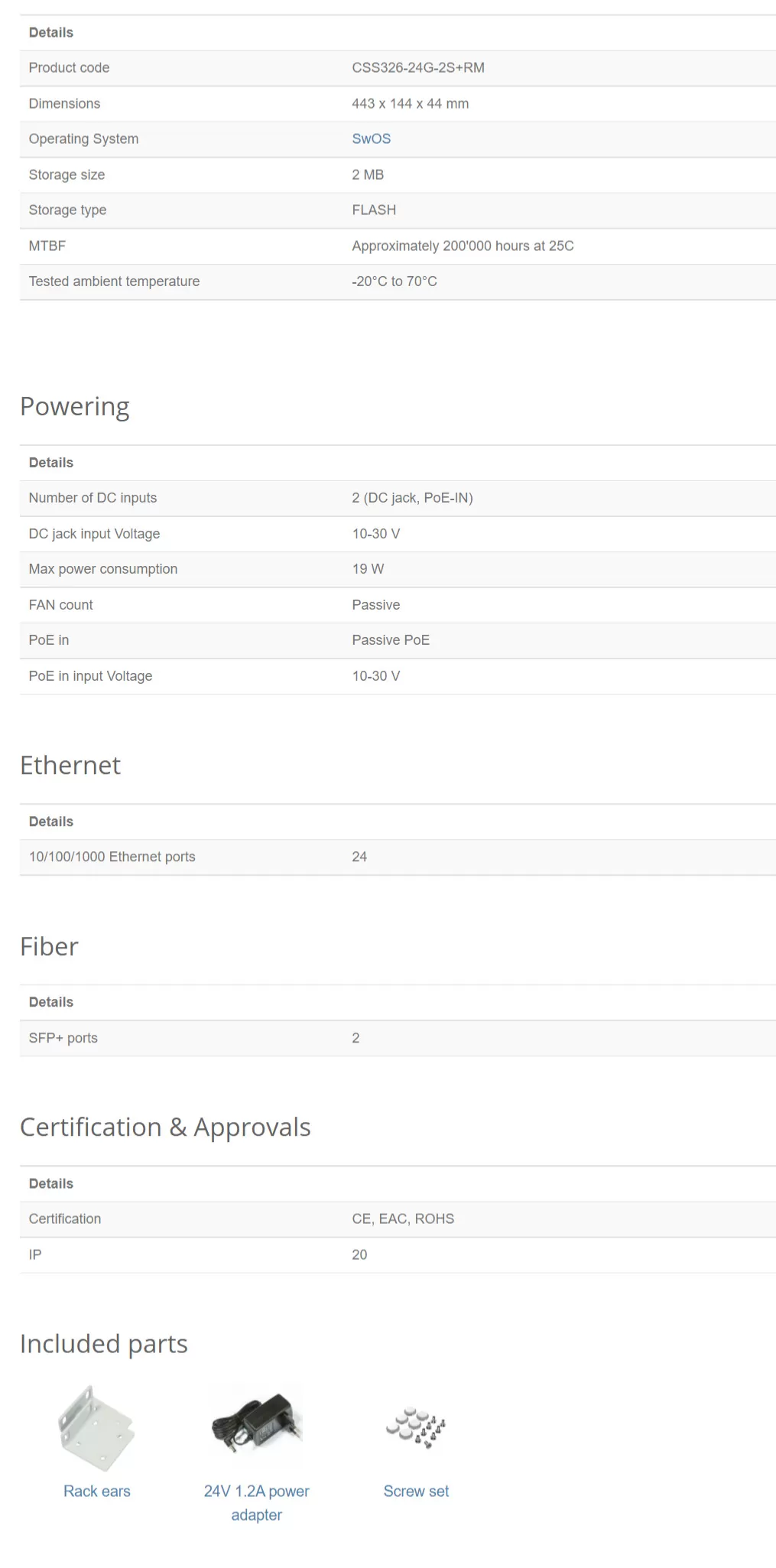Click the Included parts heading
Viewport: 776px width, 1568px height.
104,1344
